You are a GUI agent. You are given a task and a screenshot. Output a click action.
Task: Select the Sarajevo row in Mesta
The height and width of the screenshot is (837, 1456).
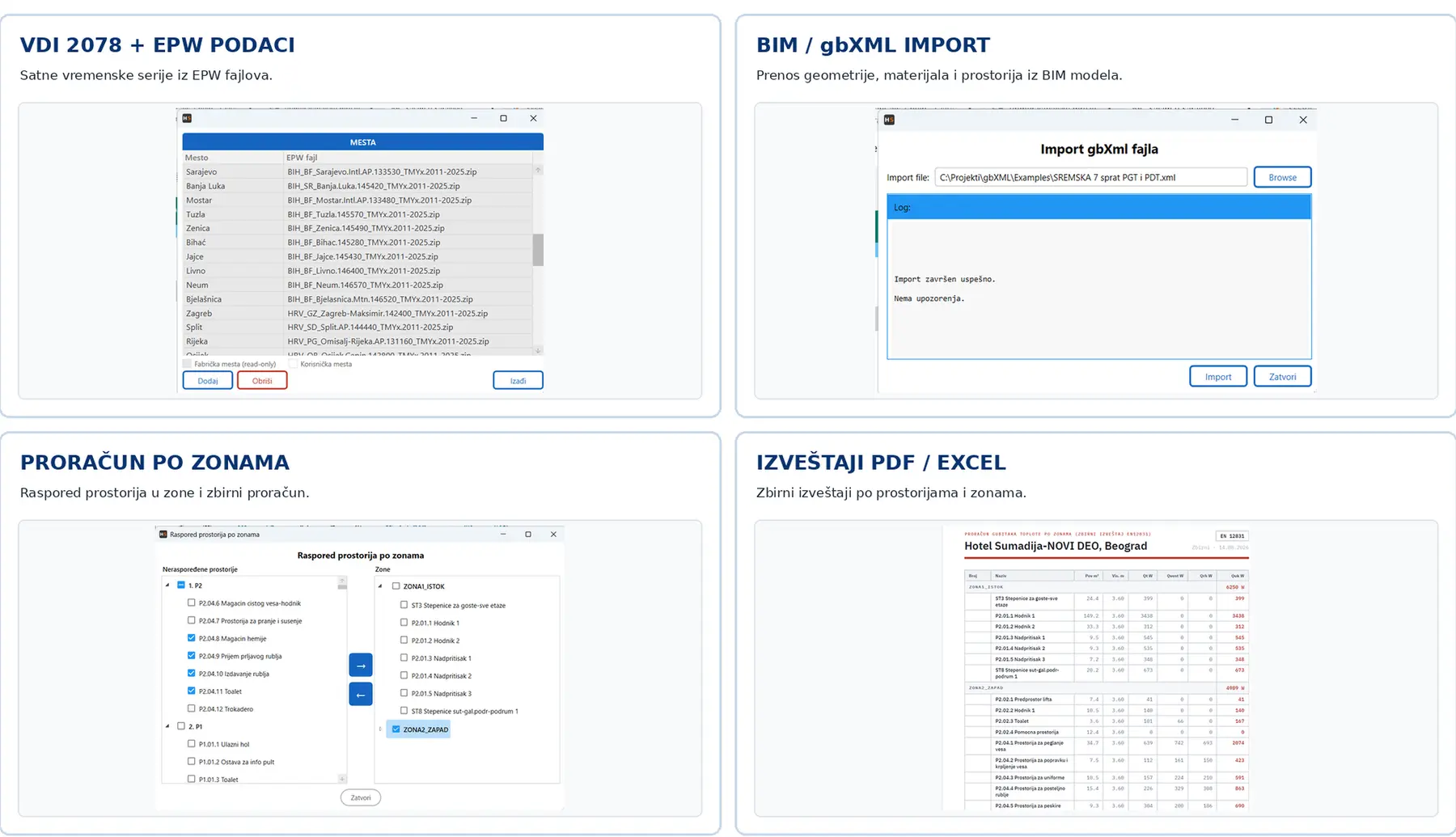pyautogui.click(x=358, y=171)
